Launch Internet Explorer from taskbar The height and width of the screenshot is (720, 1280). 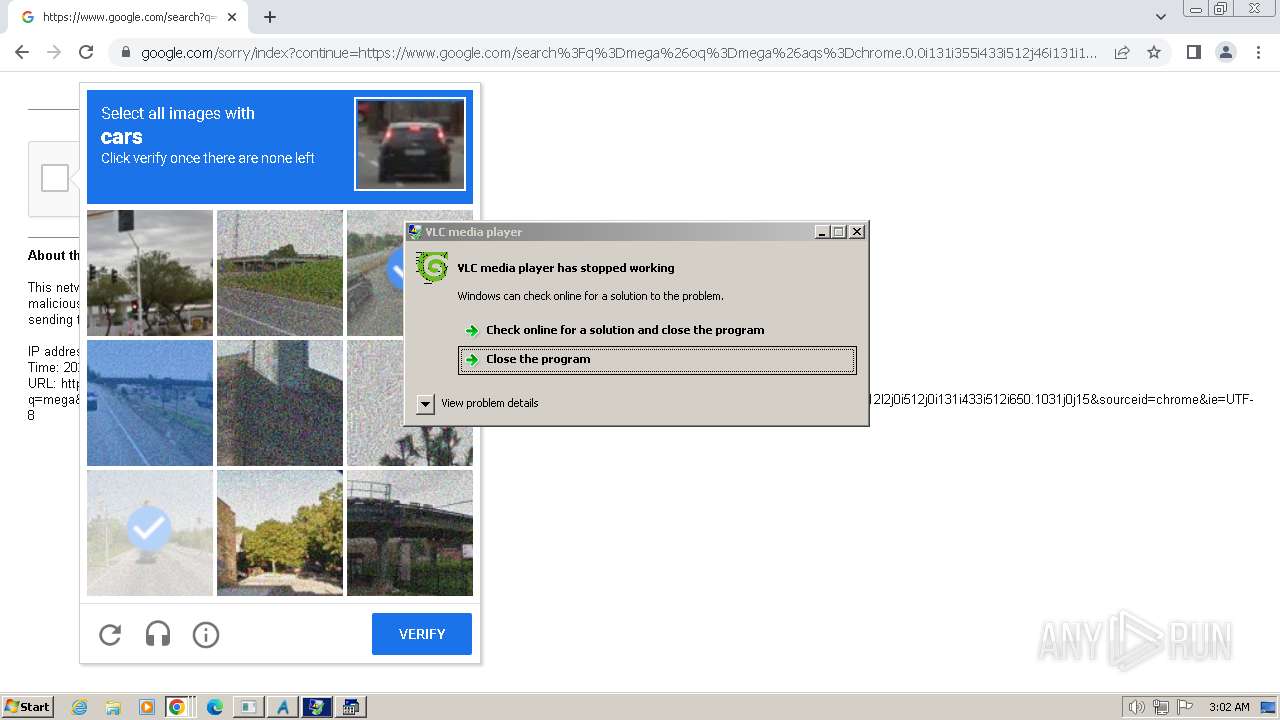tap(79, 707)
